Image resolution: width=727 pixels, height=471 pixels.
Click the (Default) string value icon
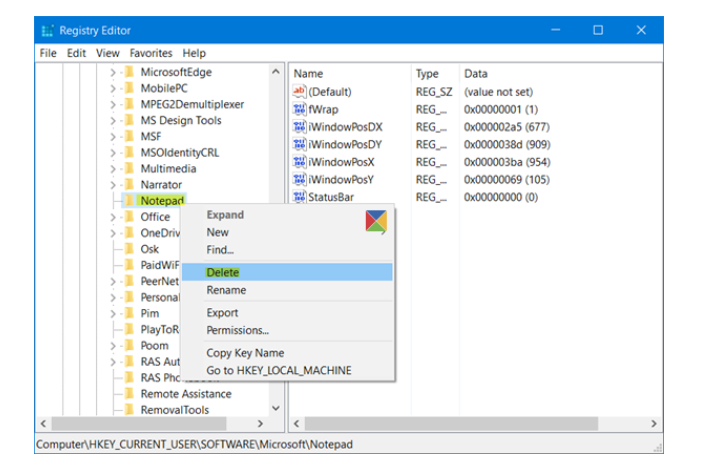(300, 91)
